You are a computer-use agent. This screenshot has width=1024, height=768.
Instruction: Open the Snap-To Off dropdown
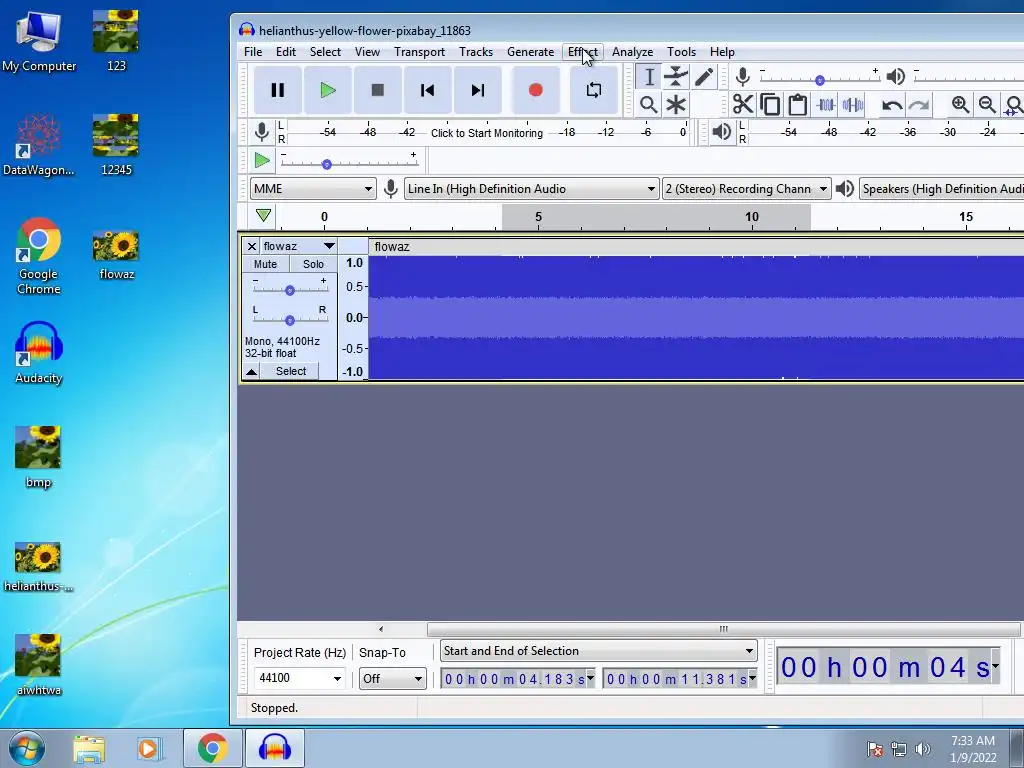pos(392,679)
